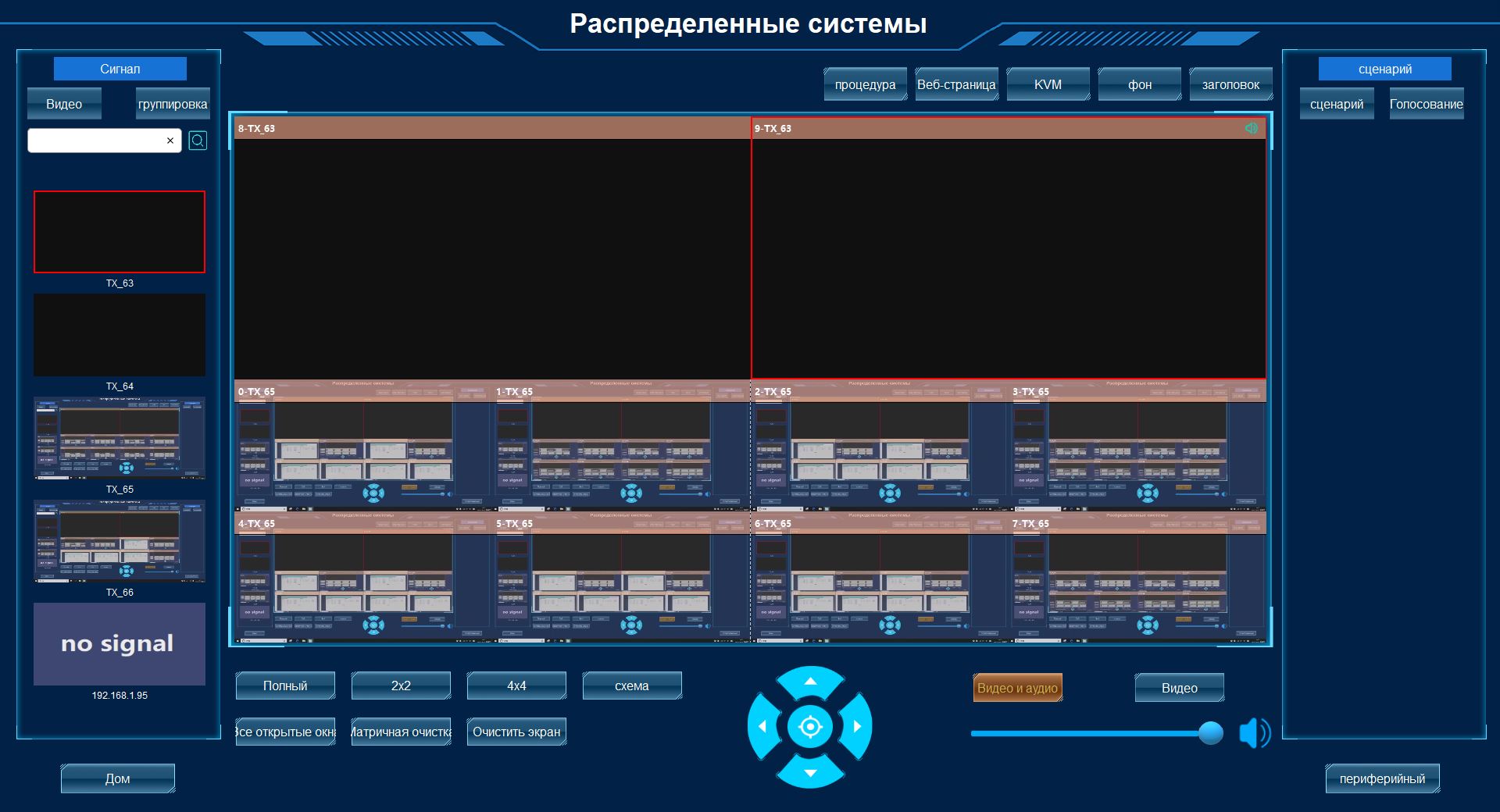
Task: Click the Очистить экран button
Action: (516, 732)
